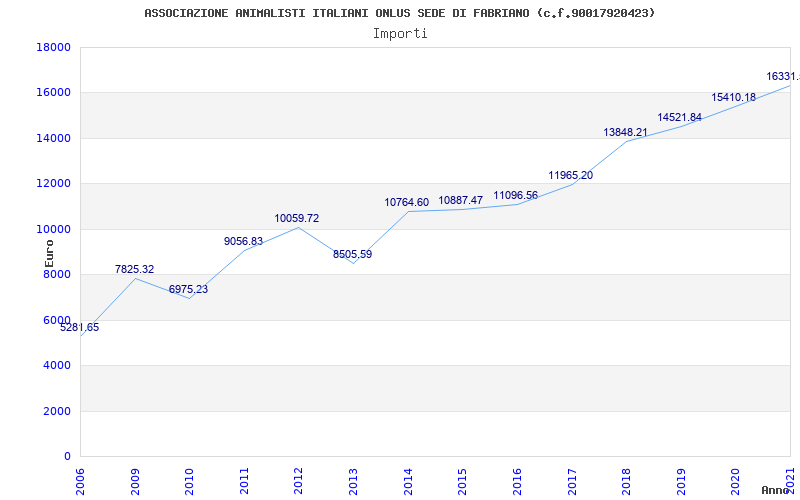
Task: Click the 2018 year label
Action: pos(626,481)
